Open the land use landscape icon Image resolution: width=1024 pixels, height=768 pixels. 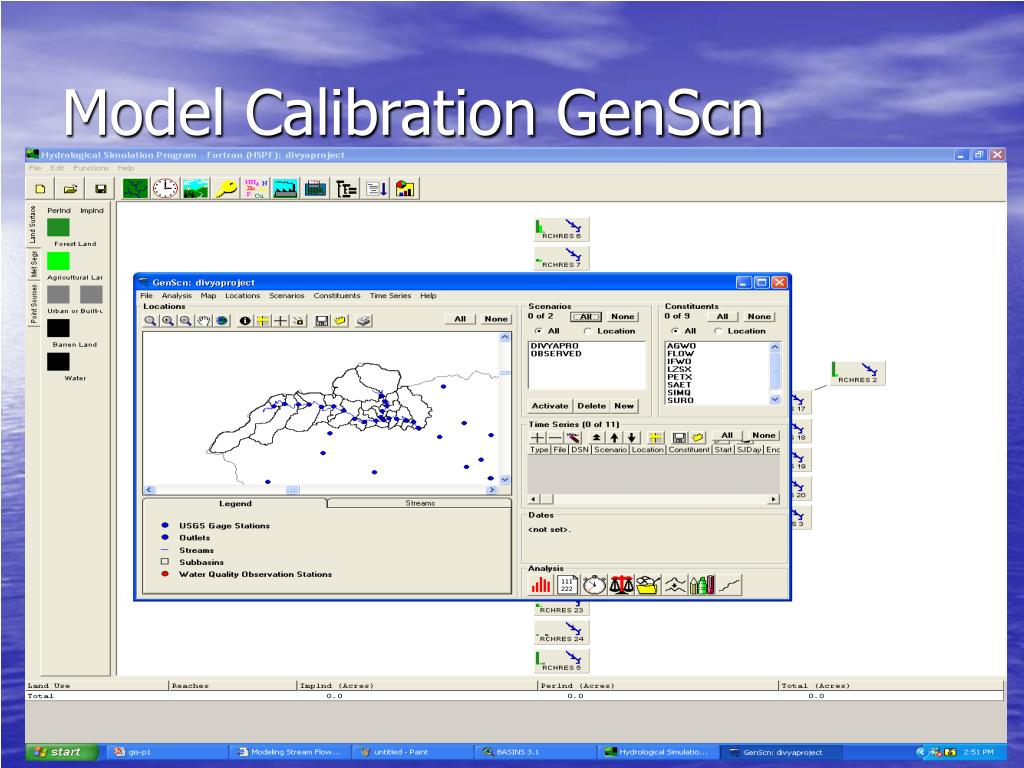[x=195, y=189]
